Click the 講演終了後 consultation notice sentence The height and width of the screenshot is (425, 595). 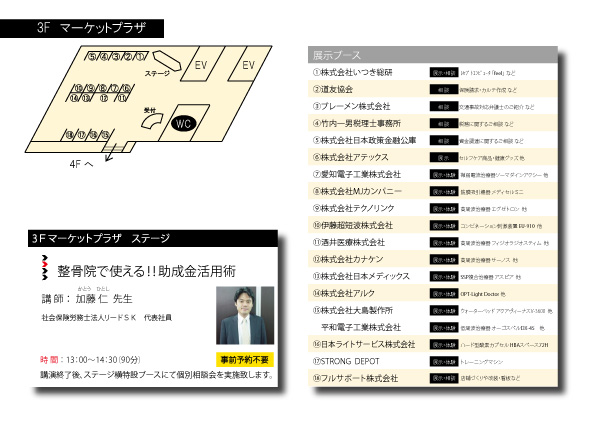[157, 375]
